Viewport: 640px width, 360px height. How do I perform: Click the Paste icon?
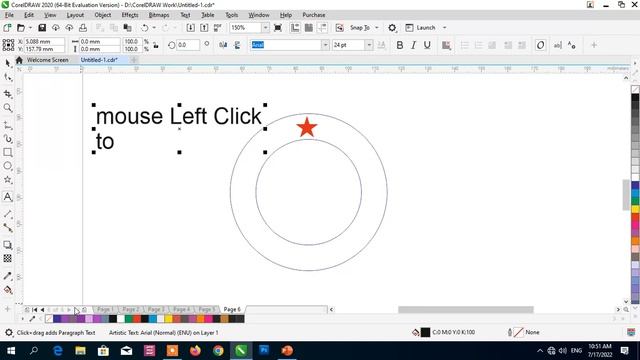pos(128,28)
